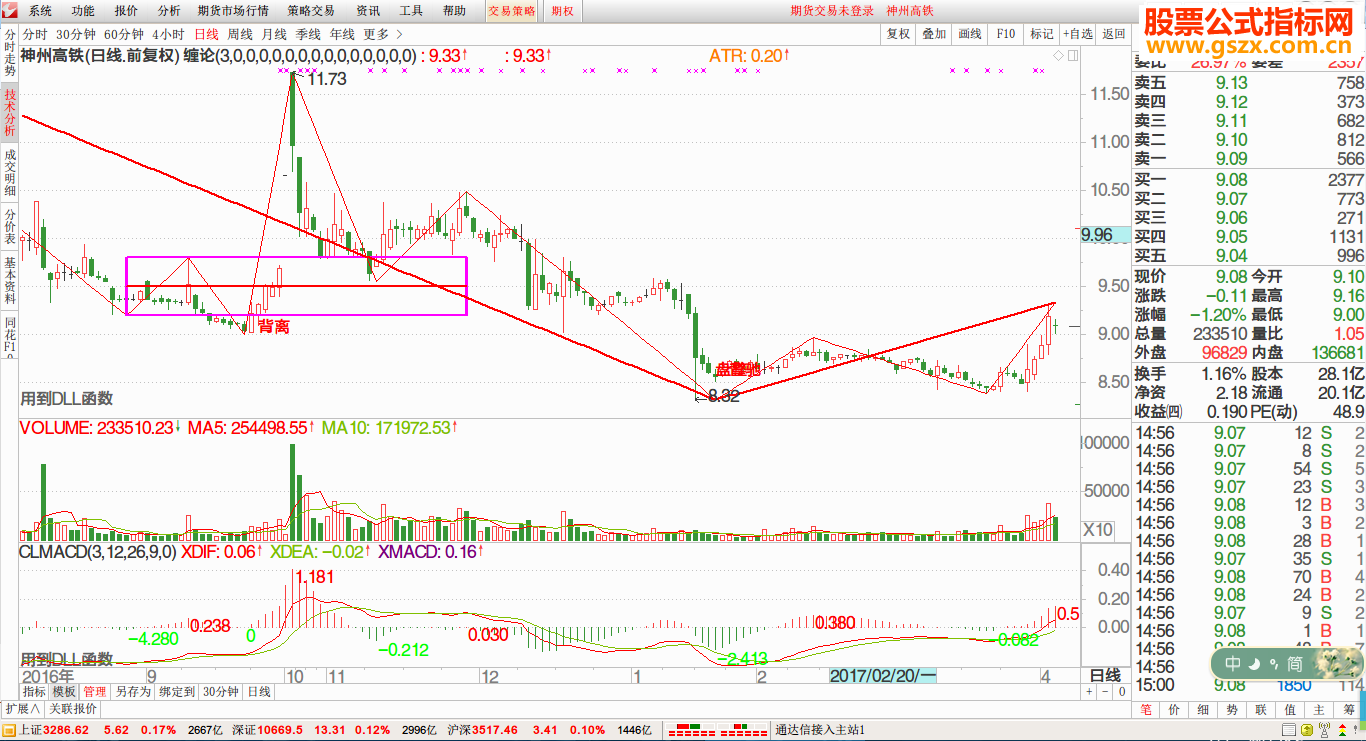This screenshot has width=1366, height=741.
Task: Switch chart to 分时 period
Action: pos(35,34)
